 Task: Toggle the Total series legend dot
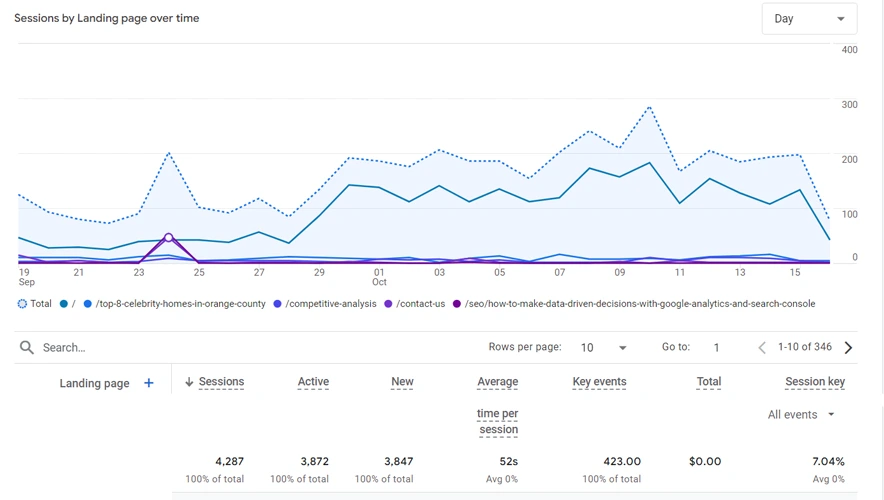pyautogui.click(x=22, y=304)
